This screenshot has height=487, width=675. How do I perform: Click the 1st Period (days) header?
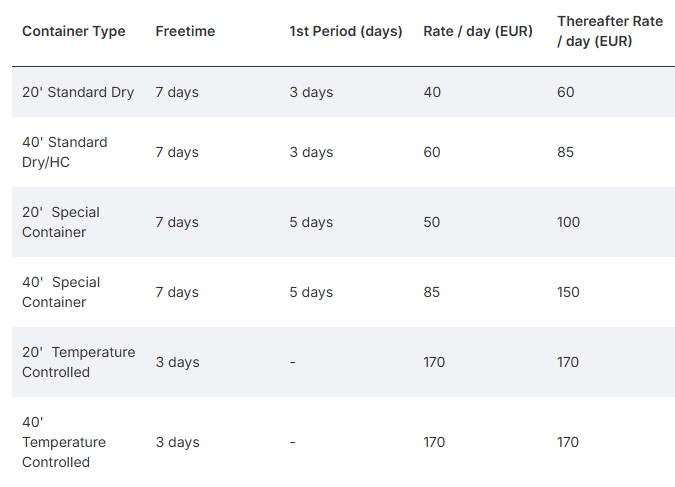pyautogui.click(x=346, y=31)
